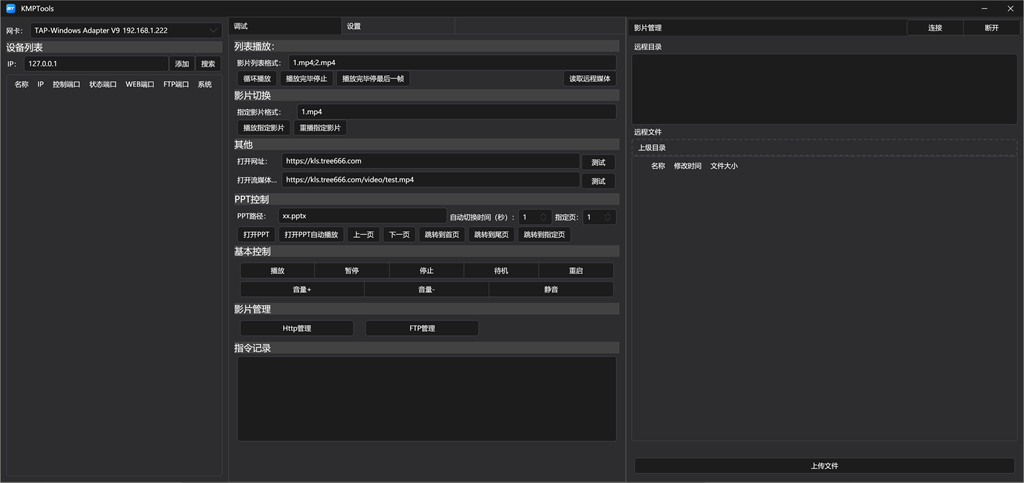The height and width of the screenshot is (483, 1024).
Task: Click the FTP端口 column header
Action: 176,84
